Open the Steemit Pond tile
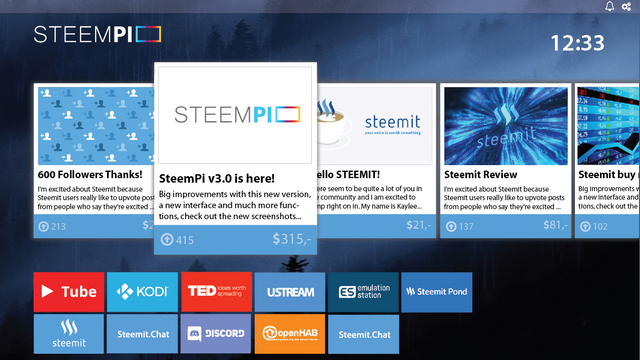The height and width of the screenshot is (360, 640). click(x=437, y=292)
